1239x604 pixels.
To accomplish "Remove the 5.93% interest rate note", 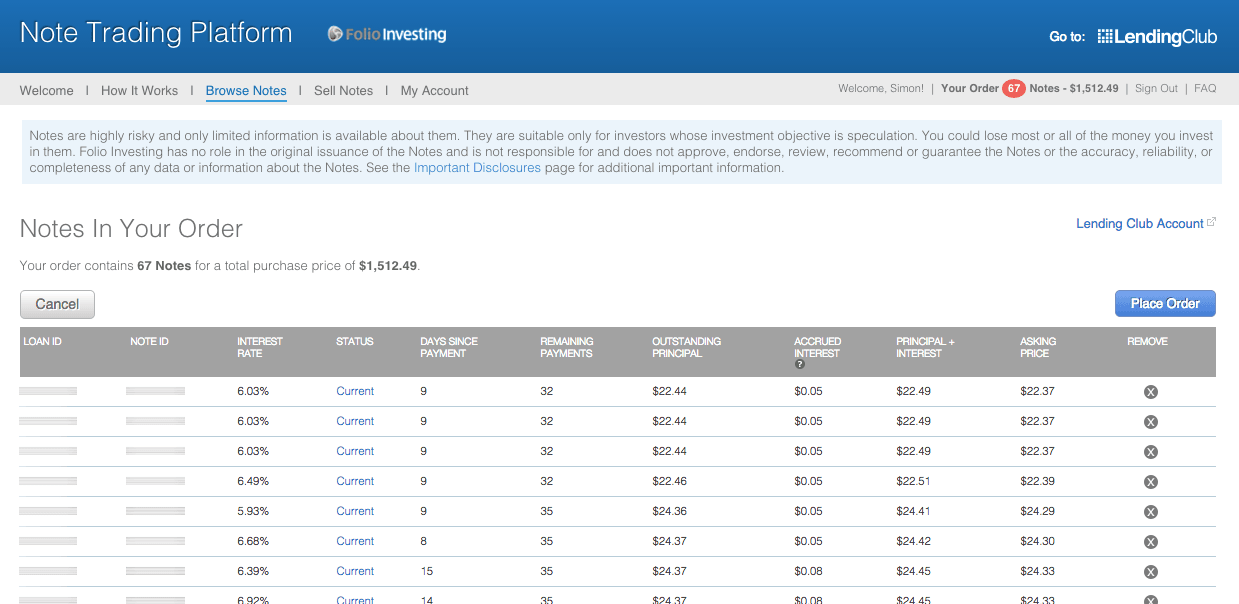I will (x=1150, y=512).
